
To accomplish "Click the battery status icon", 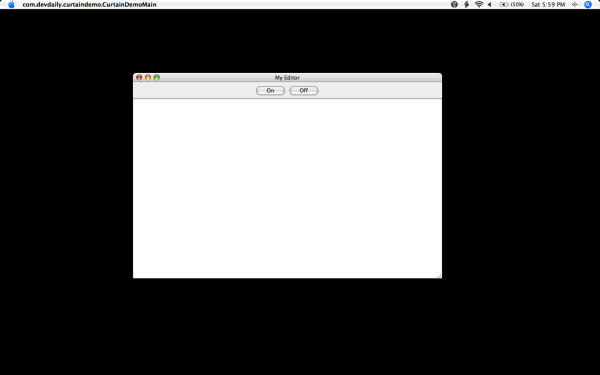I will (x=504, y=5).
